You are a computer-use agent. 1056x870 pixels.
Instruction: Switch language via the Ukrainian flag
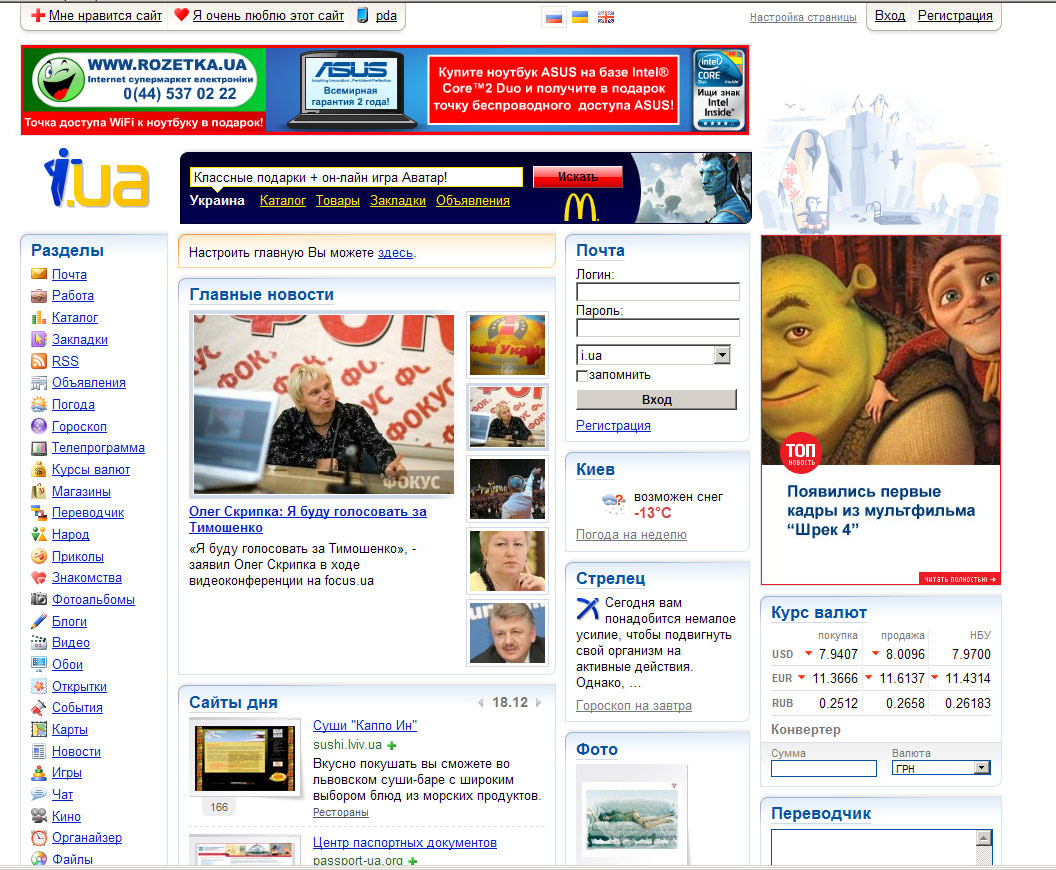click(579, 17)
